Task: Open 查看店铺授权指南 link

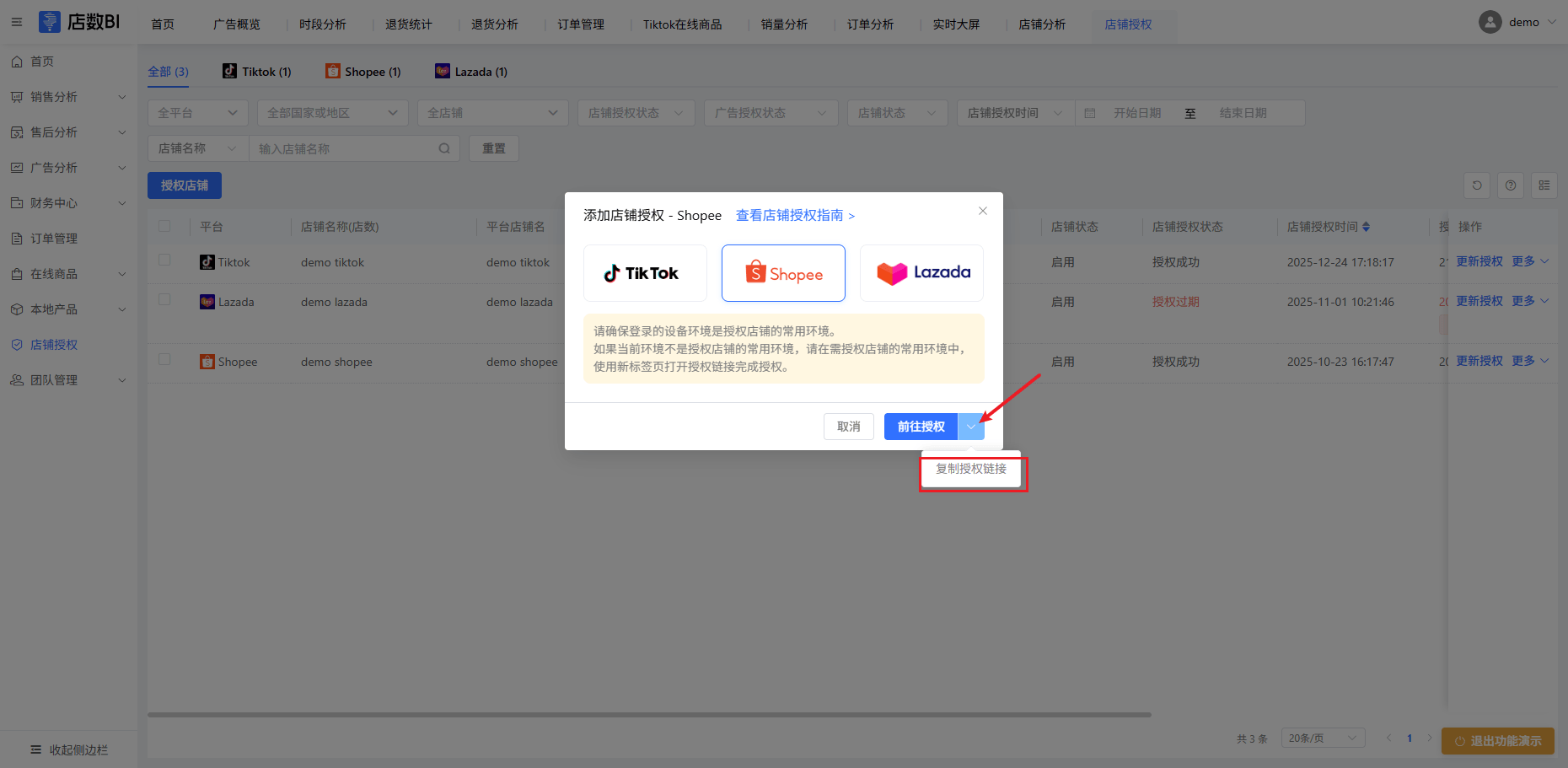Action: tap(795, 216)
